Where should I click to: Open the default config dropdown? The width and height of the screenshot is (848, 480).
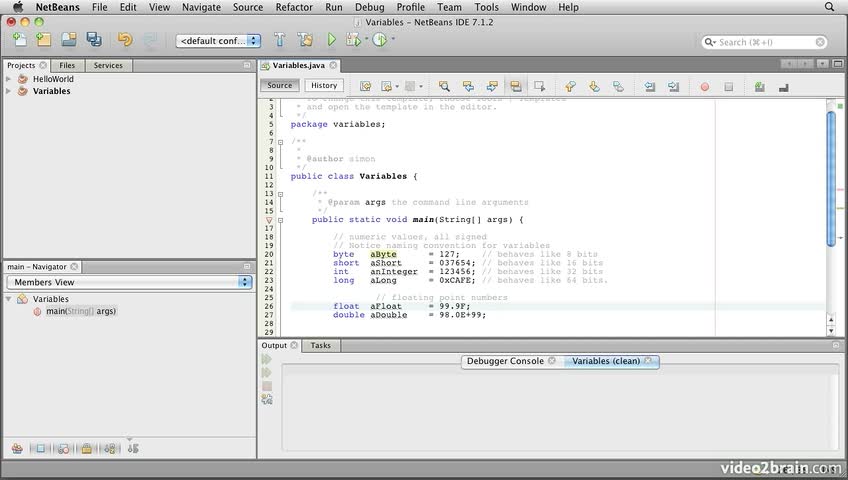[x=218, y=41]
